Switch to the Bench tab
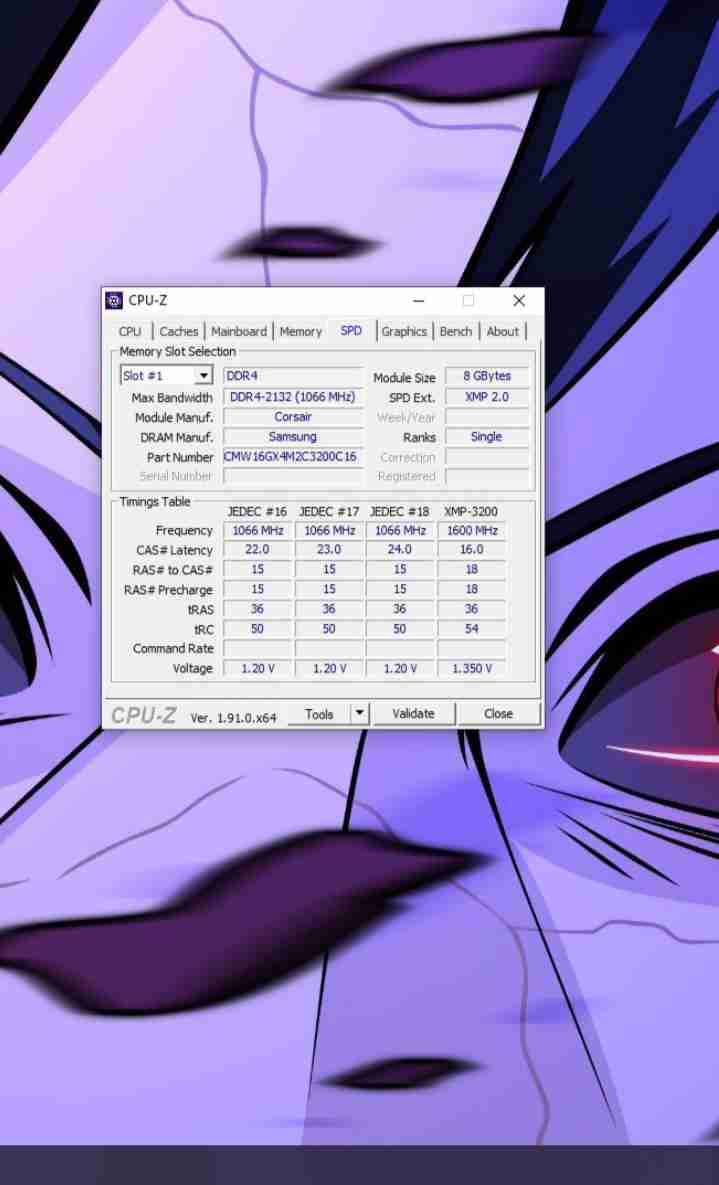 [456, 331]
